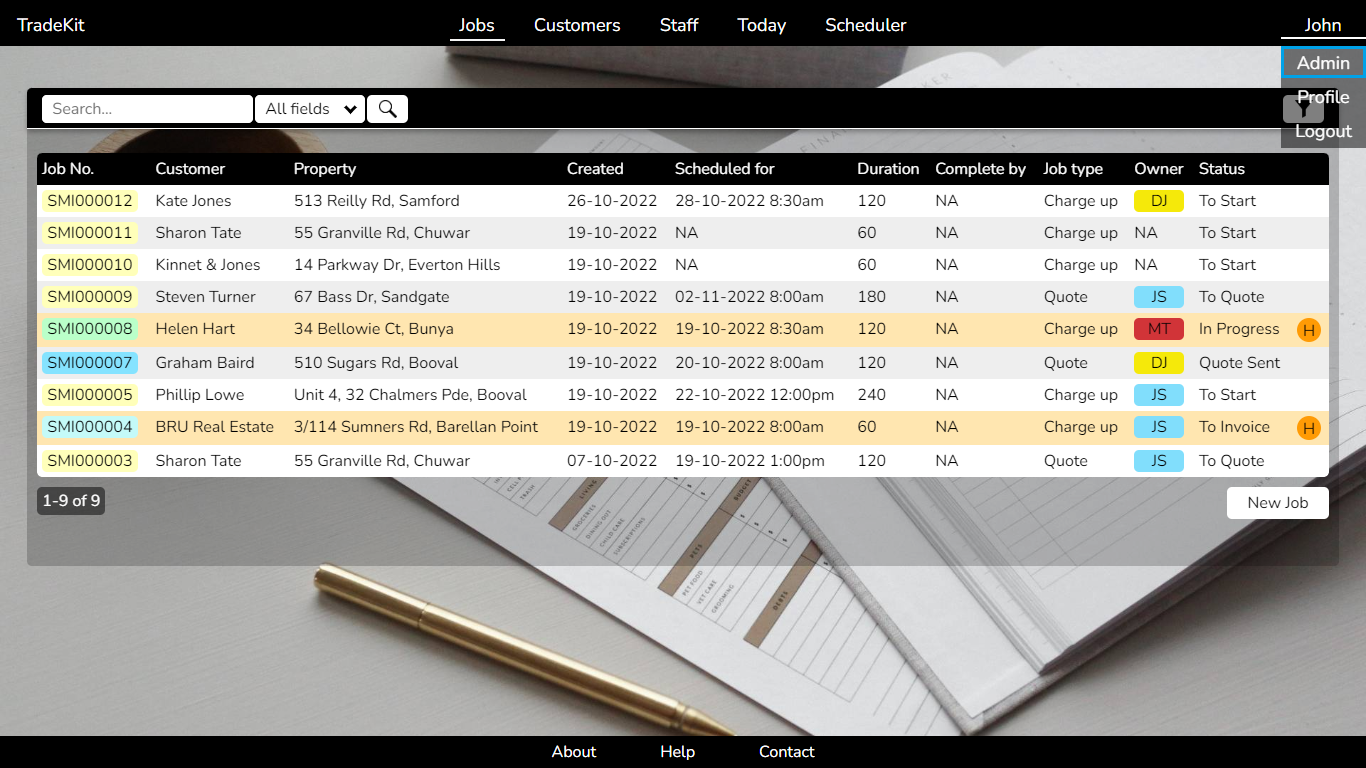Click the To Invoice status
This screenshot has height=768, width=1366.
coord(1234,427)
